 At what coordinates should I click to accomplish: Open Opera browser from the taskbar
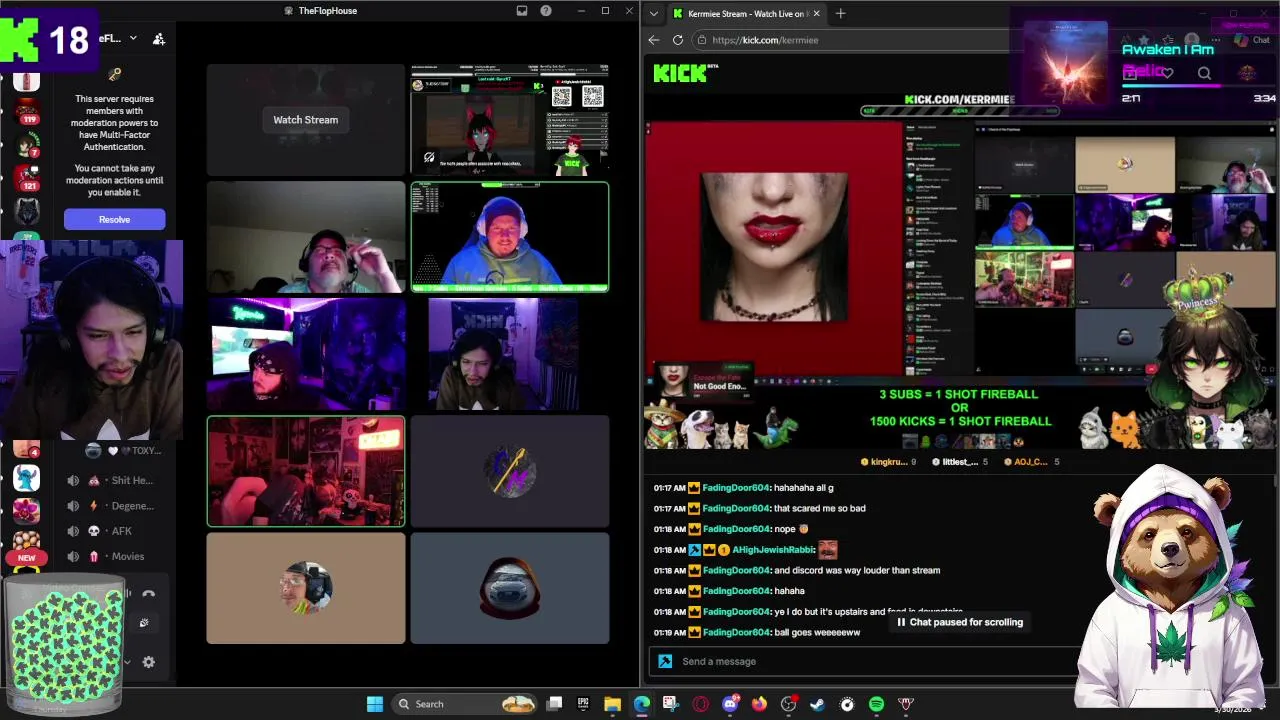click(700, 704)
